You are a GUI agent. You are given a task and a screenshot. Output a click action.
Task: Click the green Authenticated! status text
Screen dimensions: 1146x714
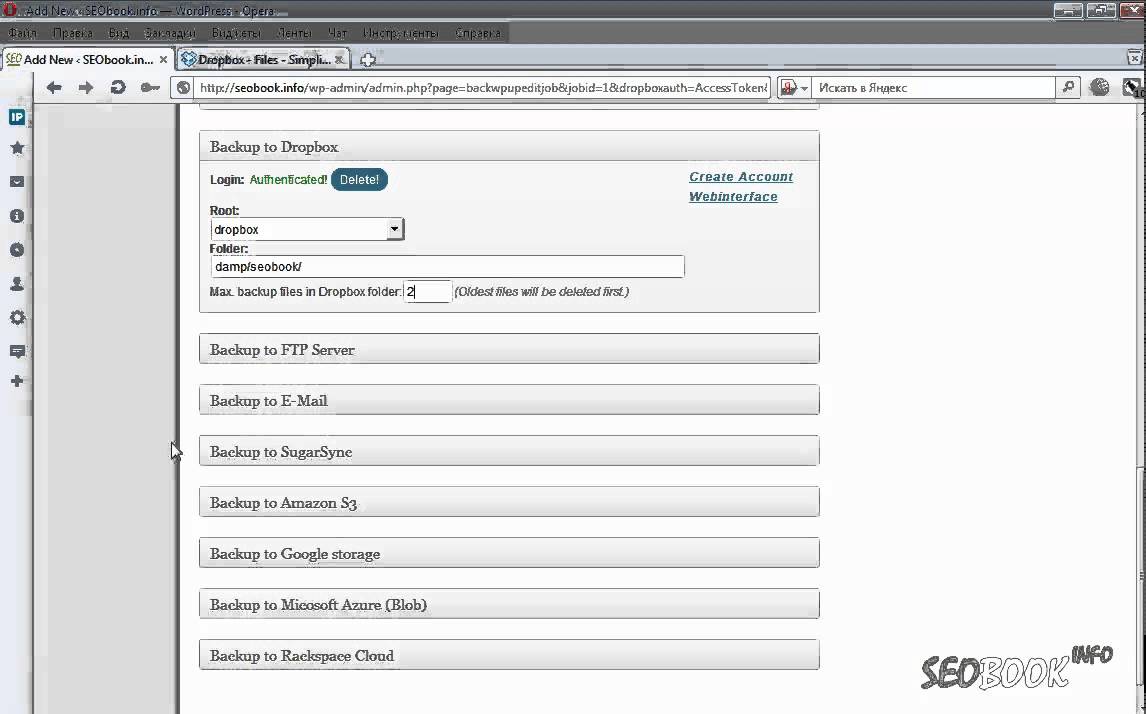click(288, 180)
